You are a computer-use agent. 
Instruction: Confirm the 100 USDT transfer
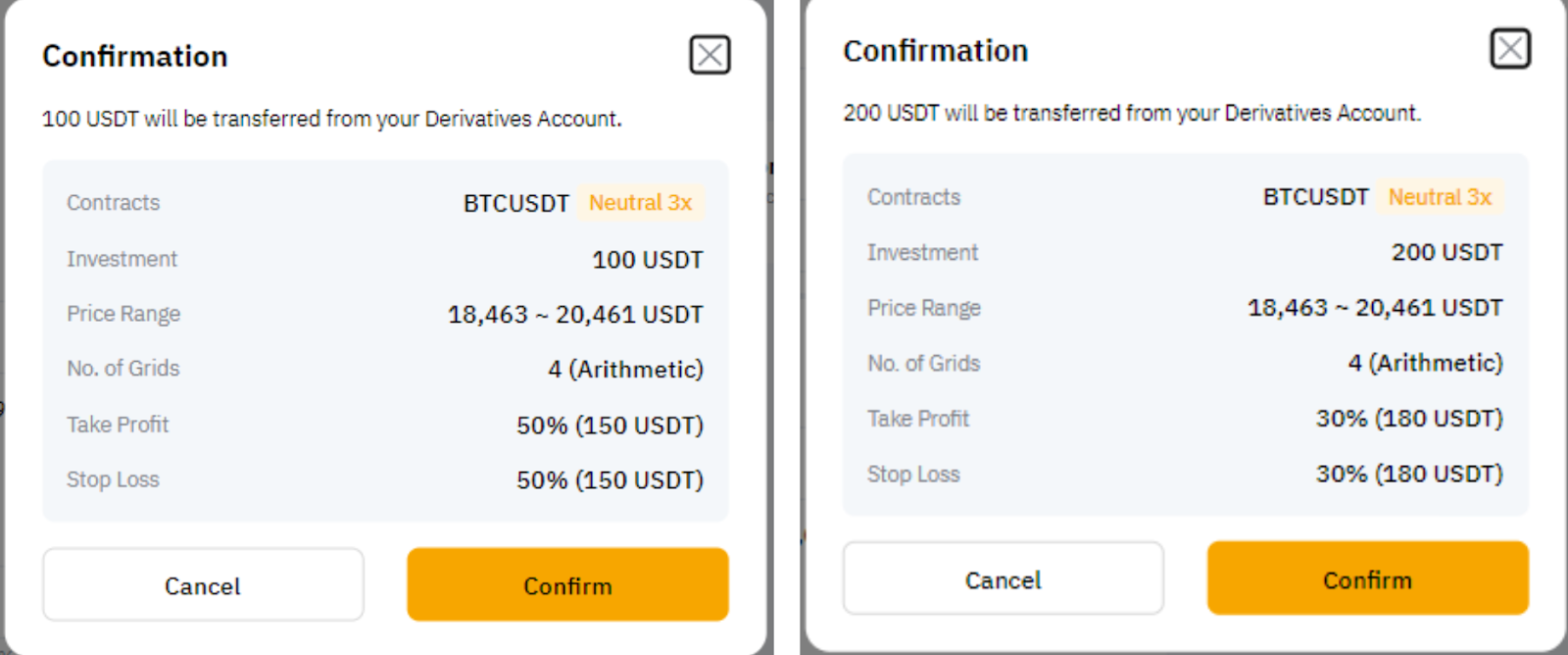click(567, 585)
